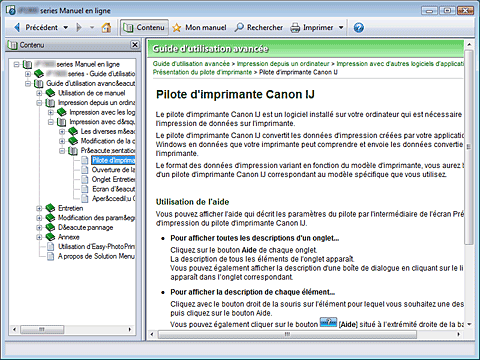Click the content vertical scrollbar thumb

[x=469, y=148]
